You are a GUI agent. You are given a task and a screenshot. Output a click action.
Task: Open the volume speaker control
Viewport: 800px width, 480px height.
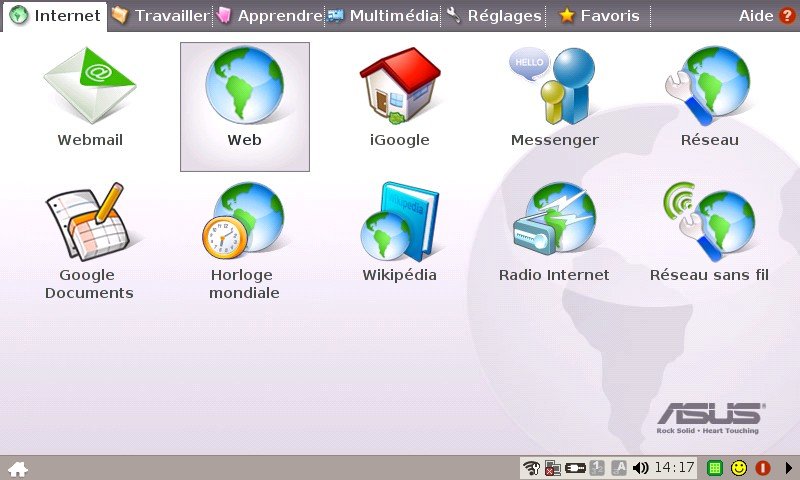640,467
